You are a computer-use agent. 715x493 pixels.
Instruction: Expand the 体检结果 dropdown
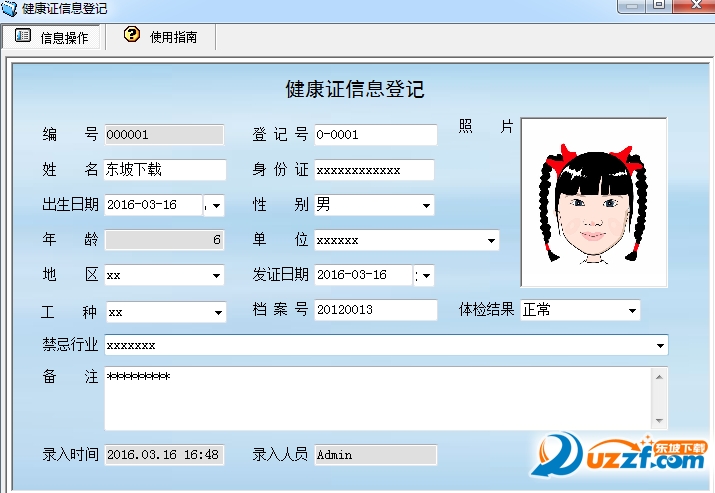[632, 311]
